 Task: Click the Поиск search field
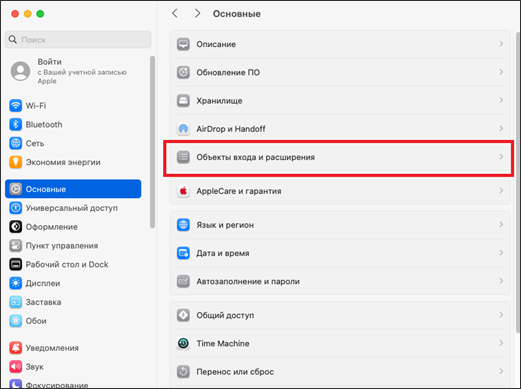(78, 40)
